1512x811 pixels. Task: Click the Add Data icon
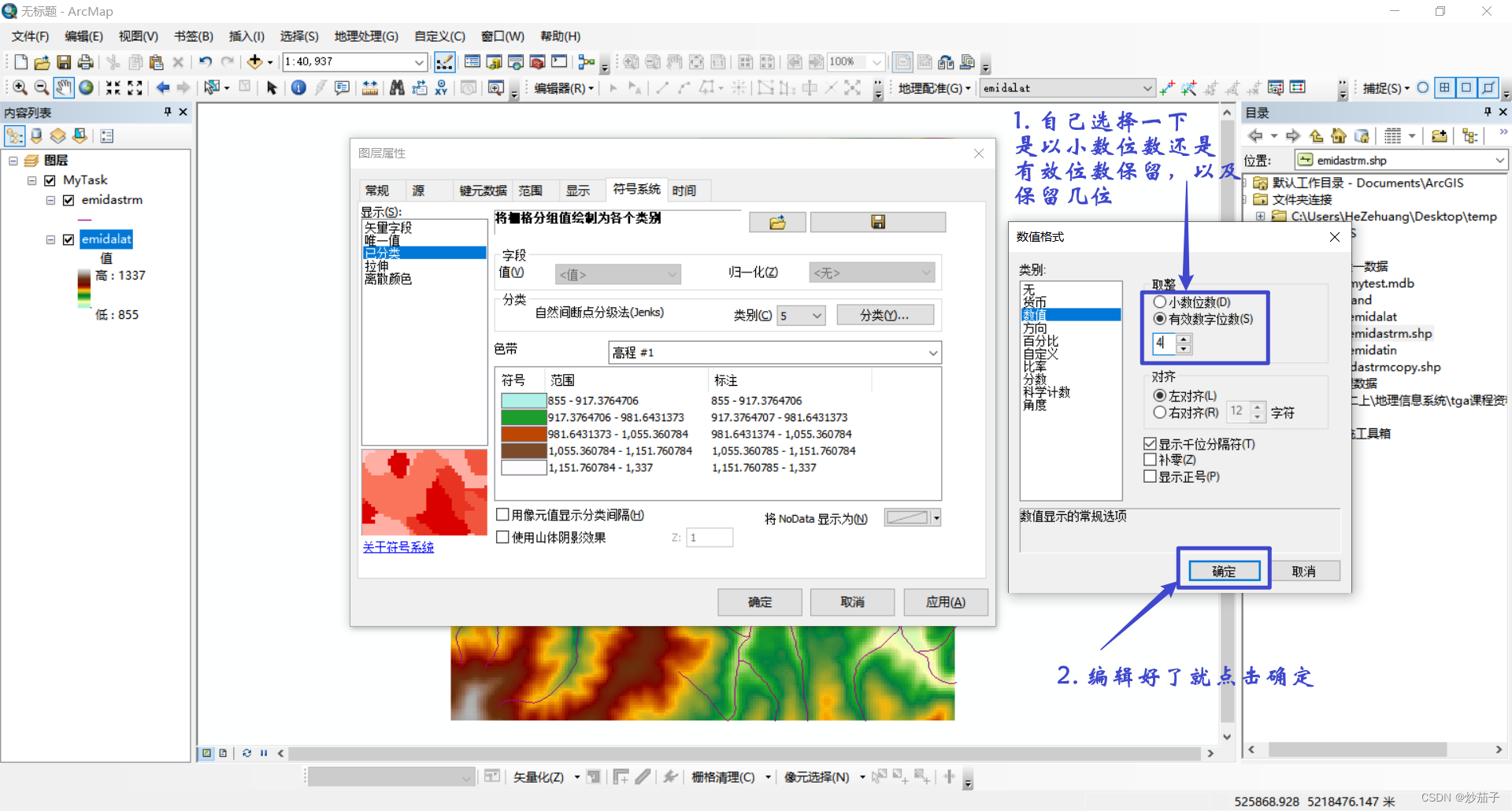click(x=254, y=62)
